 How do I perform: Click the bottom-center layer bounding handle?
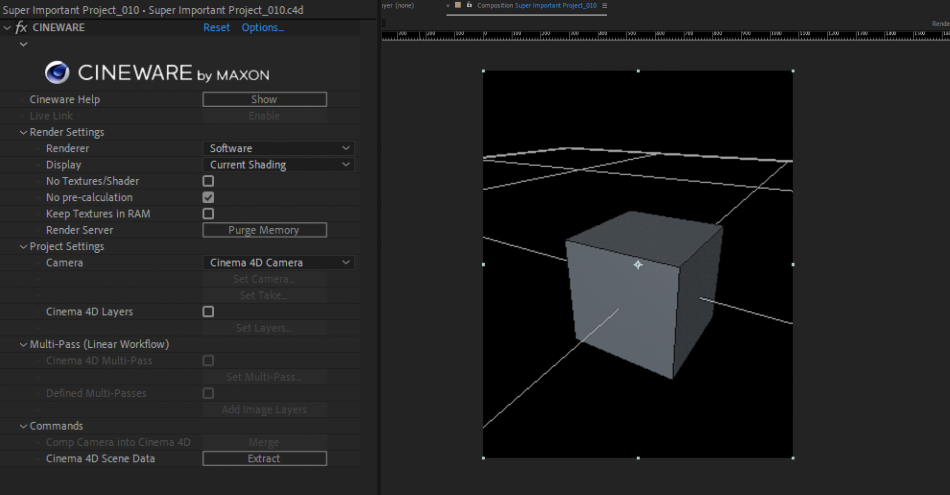[x=638, y=458]
